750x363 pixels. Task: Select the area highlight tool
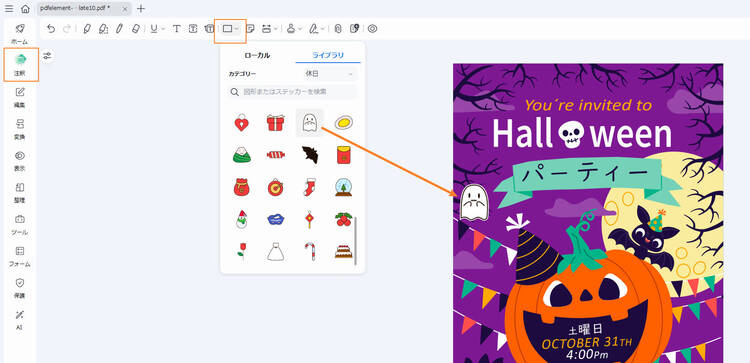pos(103,29)
